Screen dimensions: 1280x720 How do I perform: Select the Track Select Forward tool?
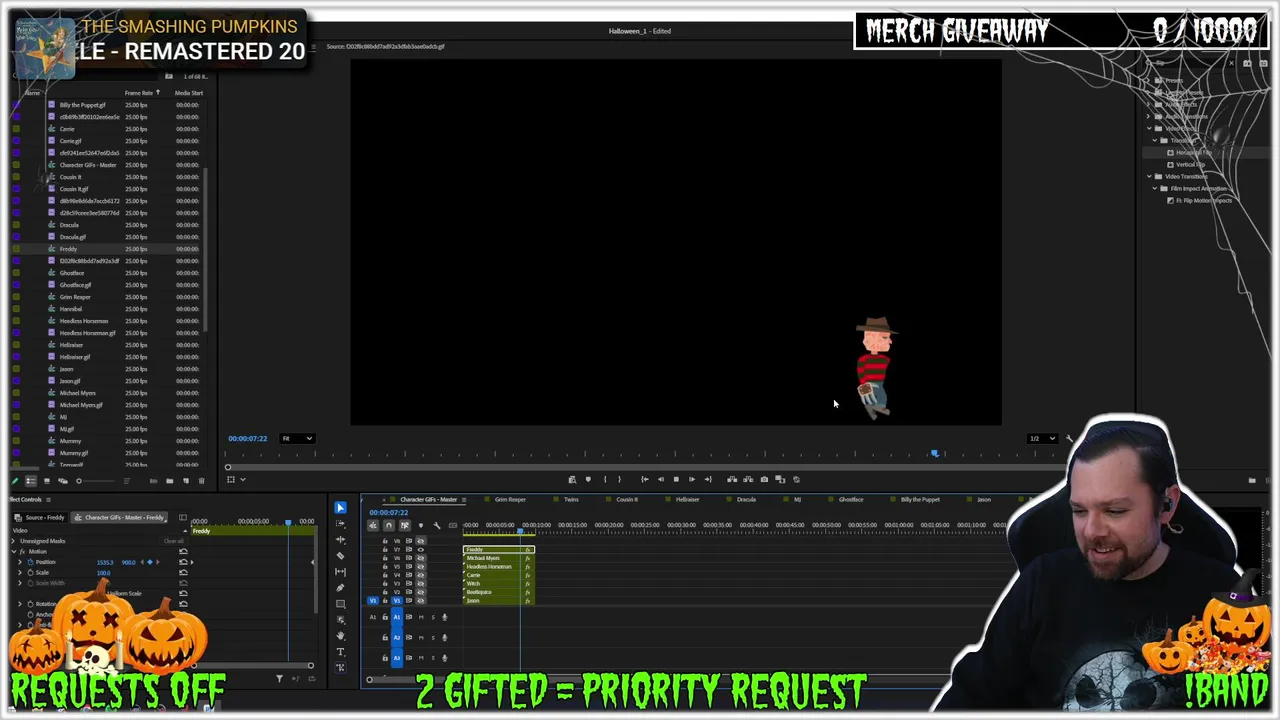pos(340,523)
